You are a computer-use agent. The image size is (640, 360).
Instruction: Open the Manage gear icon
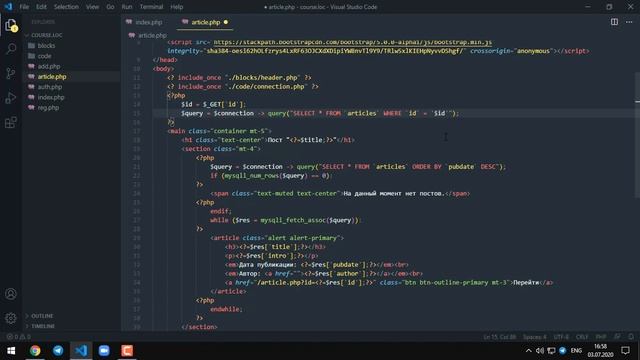tap(11, 318)
